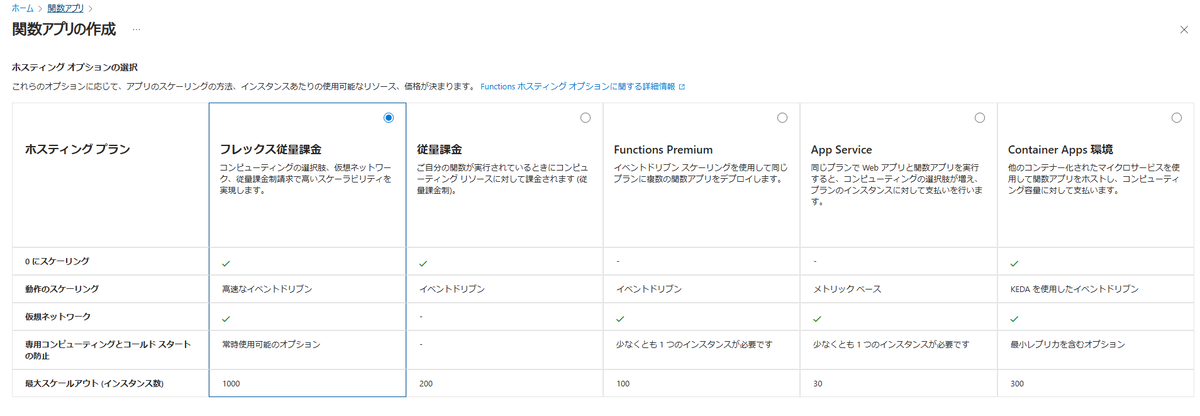Click the ホスティング オプションの選択 heading
Screen dimensions: 1200x416
[x=74, y=67]
